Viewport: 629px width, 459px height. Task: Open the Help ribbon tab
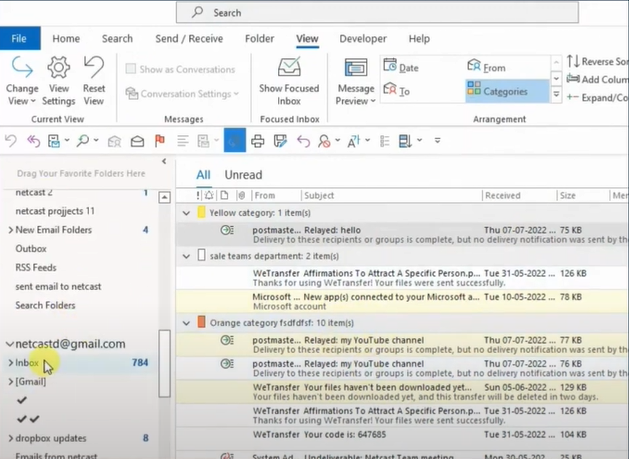click(419, 39)
